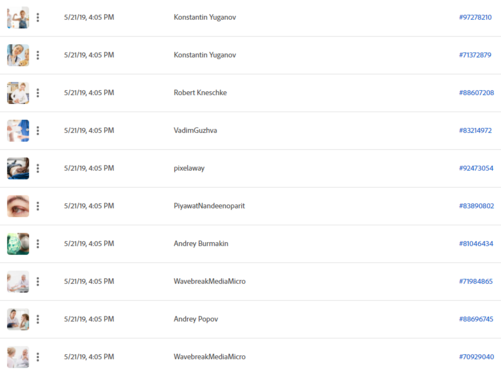Open more options for asset #71372879
501x374 pixels.
tap(38, 55)
